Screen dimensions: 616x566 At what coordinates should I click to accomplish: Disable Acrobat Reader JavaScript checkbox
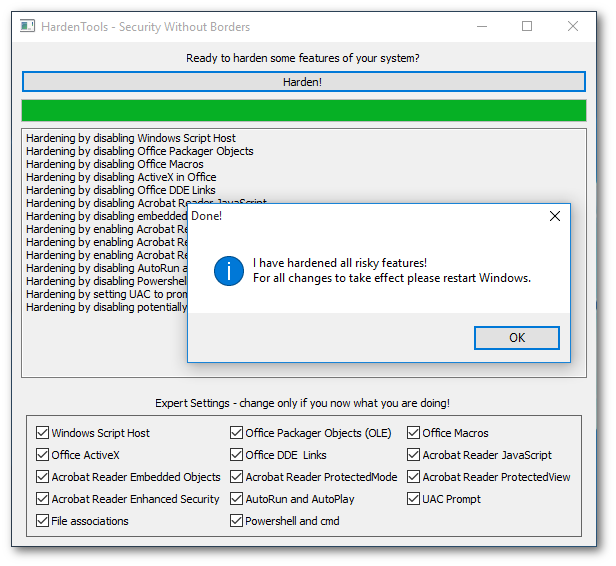click(x=413, y=454)
